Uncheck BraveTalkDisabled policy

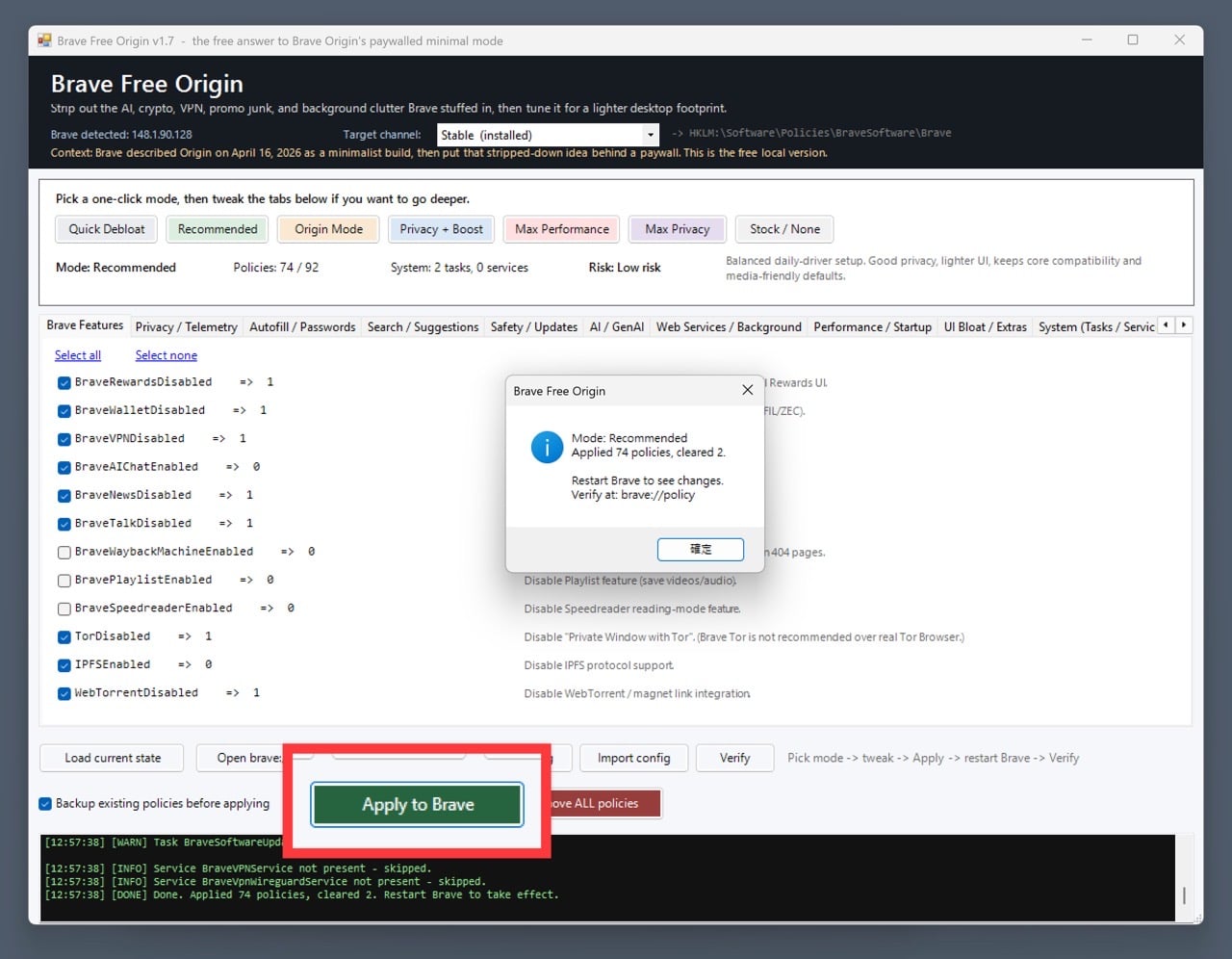click(x=64, y=524)
